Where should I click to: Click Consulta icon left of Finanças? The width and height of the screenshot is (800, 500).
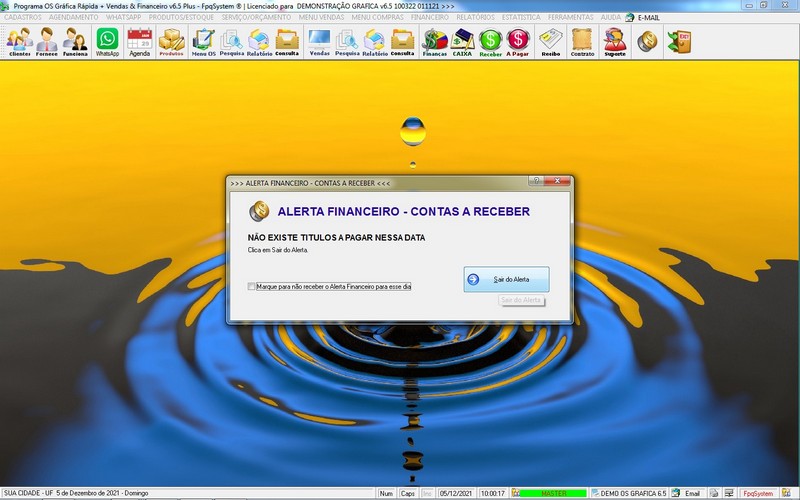point(403,42)
